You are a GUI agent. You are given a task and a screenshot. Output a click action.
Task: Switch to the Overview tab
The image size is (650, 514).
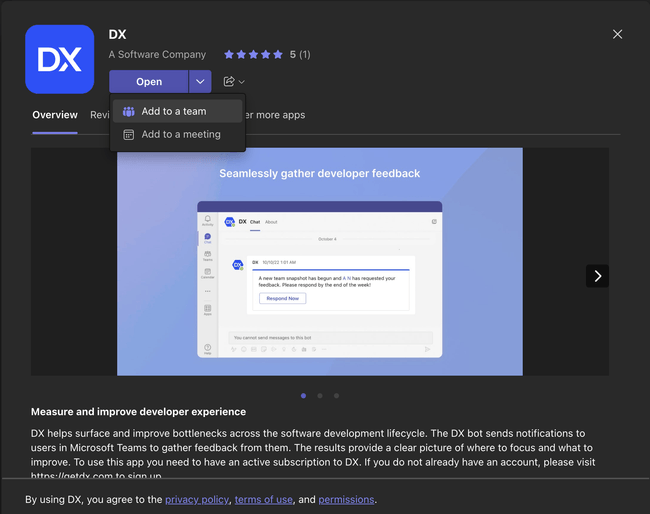[x=54, y=115]
